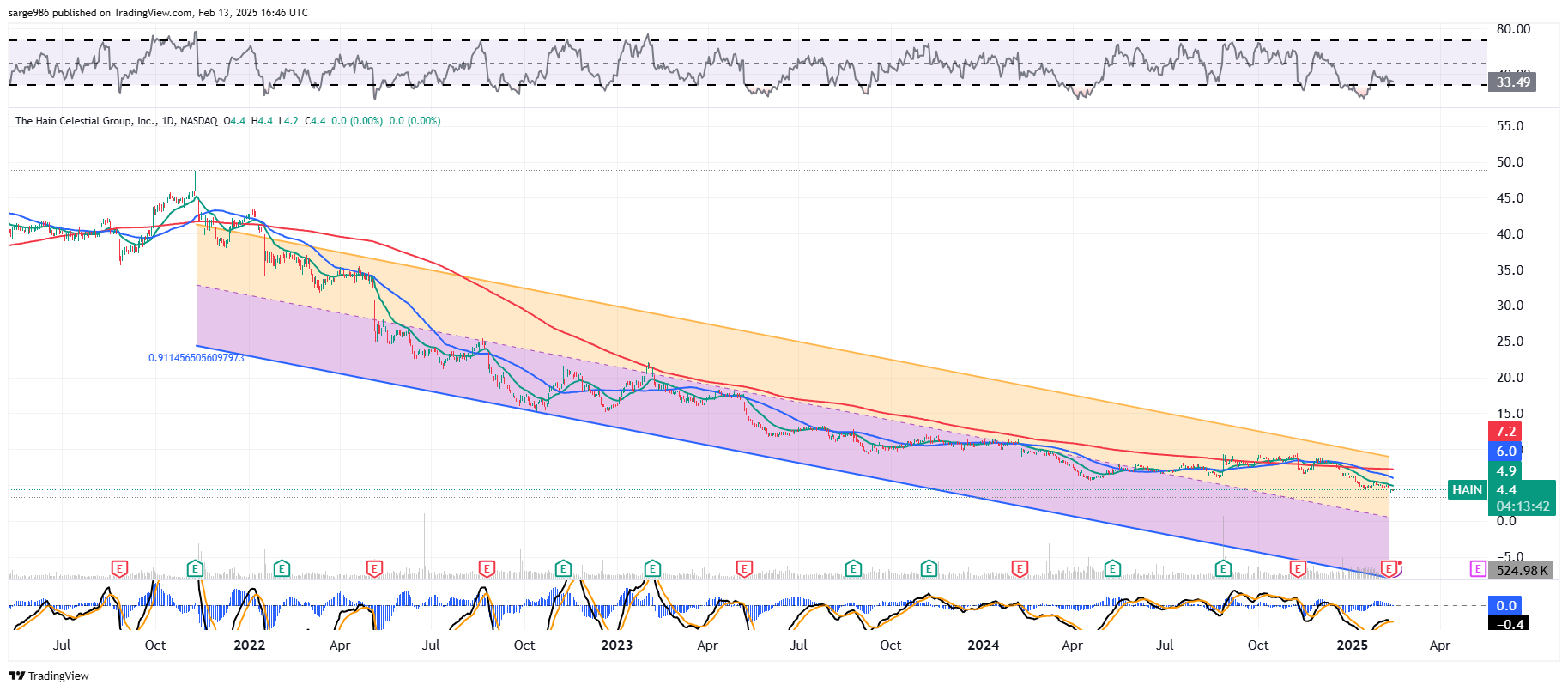Image resolution: width=1568 pixels, height=691 pixels.
Task: Click the 2023 label on the time axis
Action: coord(616,646)
